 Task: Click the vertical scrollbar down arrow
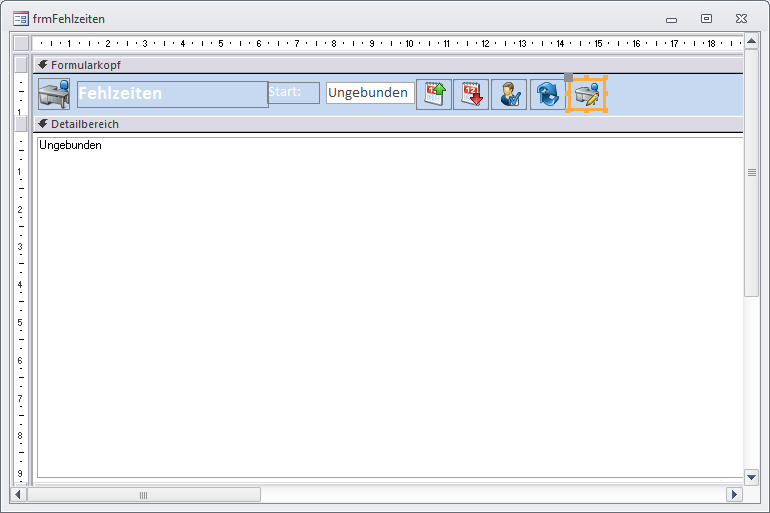tap(751, 477)
